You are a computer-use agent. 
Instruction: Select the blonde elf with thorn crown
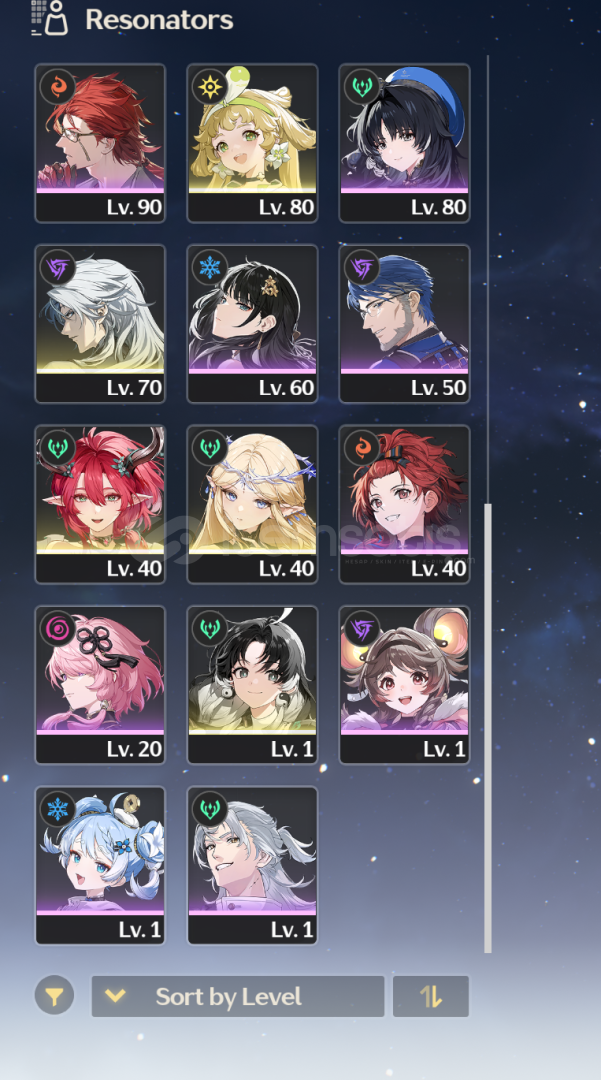(253, 504)
